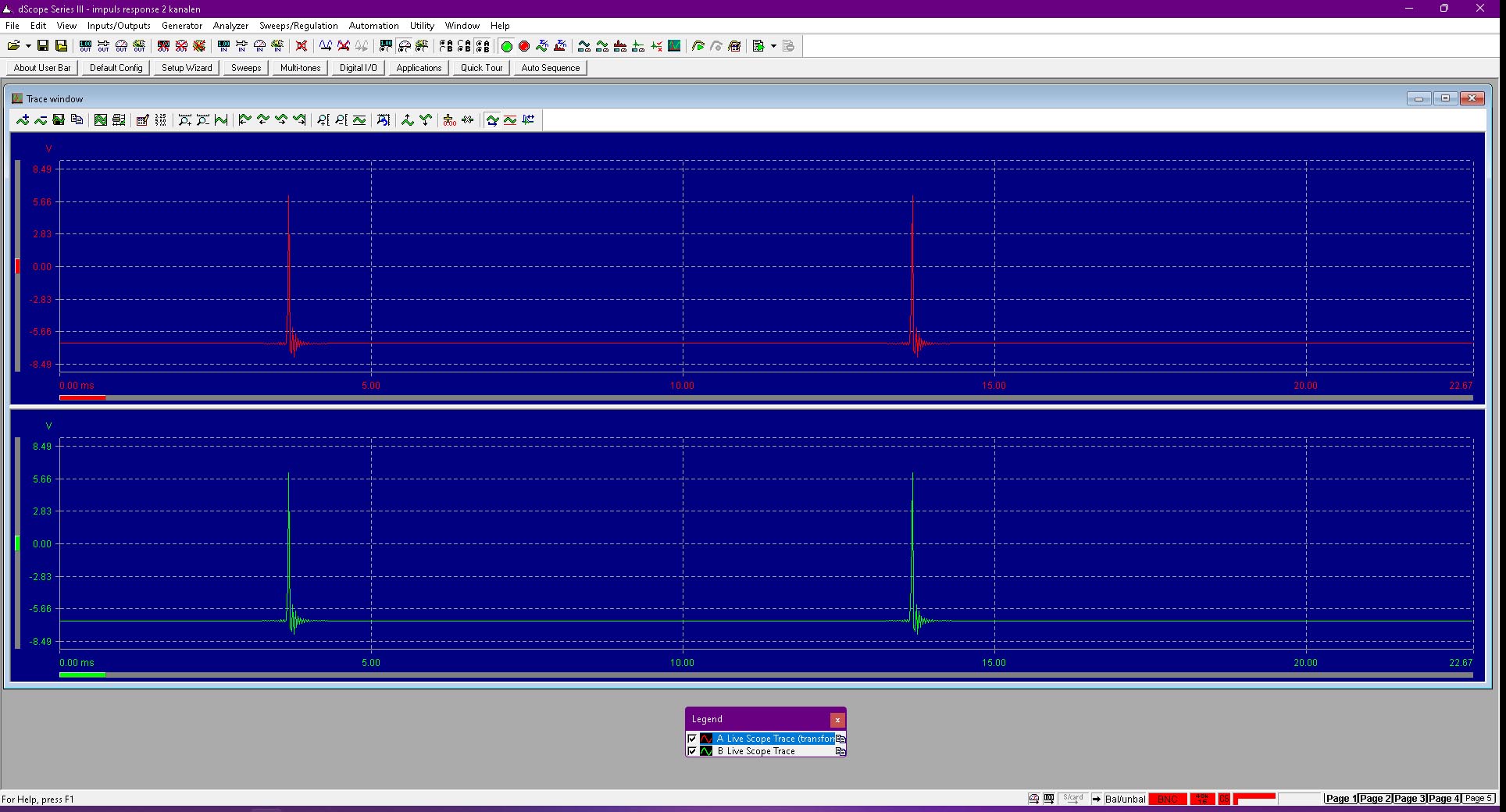Open the Applications user bar button
The height and width of the screenshot is (812, 1506).
pyautogui.click(x=419, y=68)
